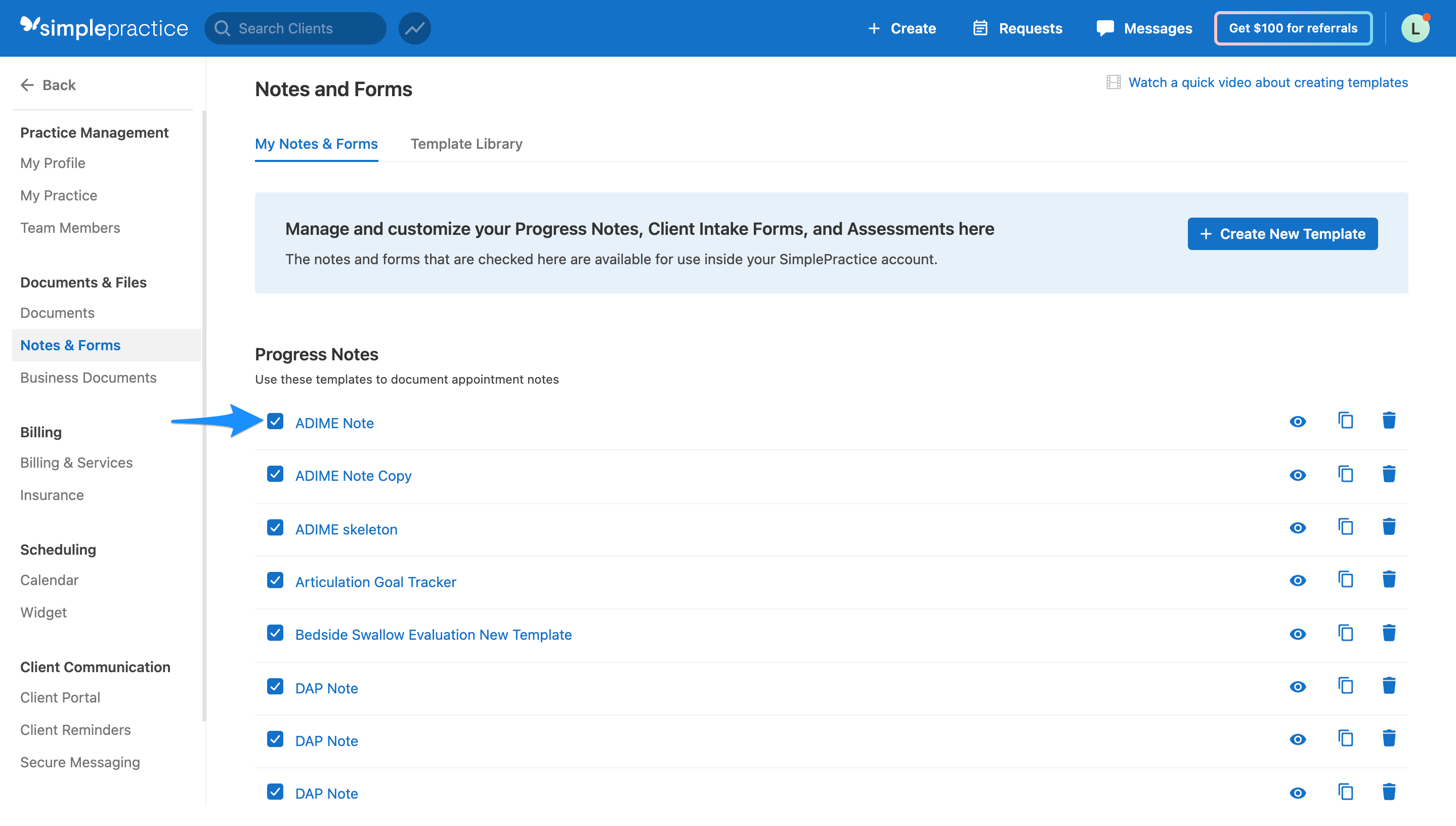
Task: Open My Practice settings
Action: click(59, 195)
